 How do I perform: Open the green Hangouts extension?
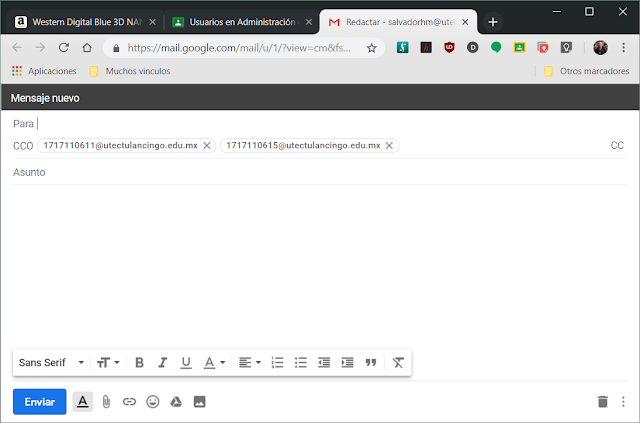496,48
